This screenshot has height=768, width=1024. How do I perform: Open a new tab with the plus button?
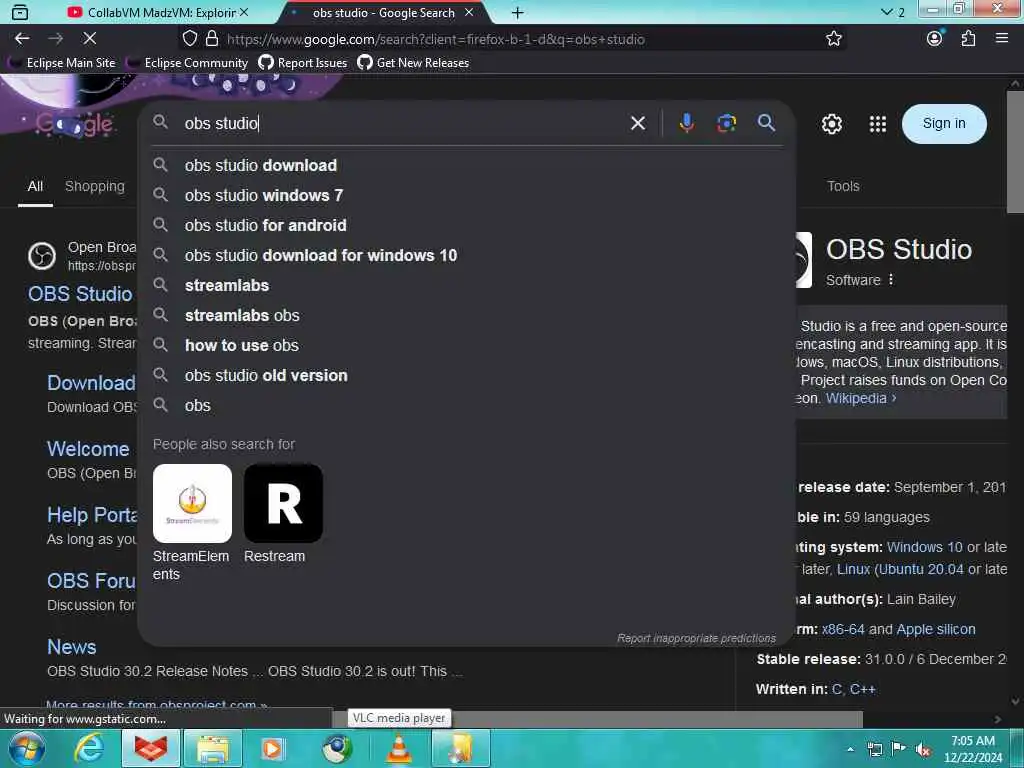(x=517, y=12)
